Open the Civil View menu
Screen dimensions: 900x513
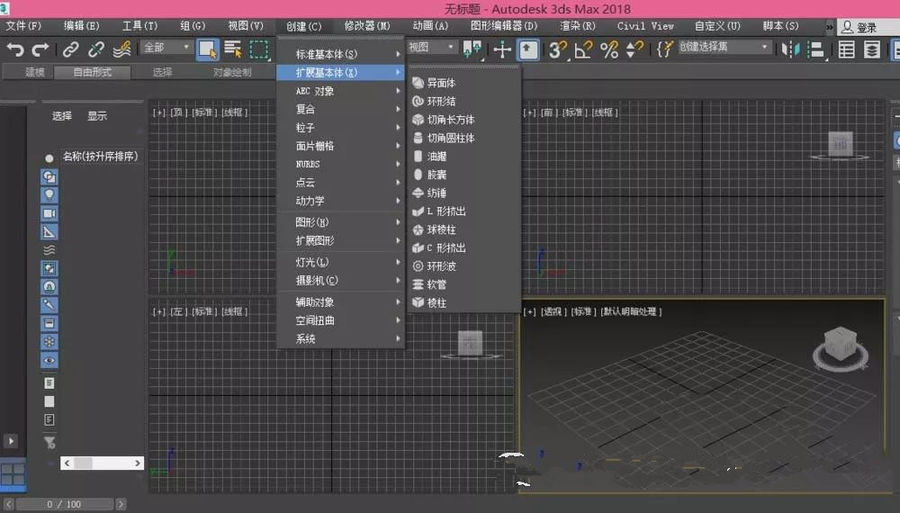tap(645, 26)
